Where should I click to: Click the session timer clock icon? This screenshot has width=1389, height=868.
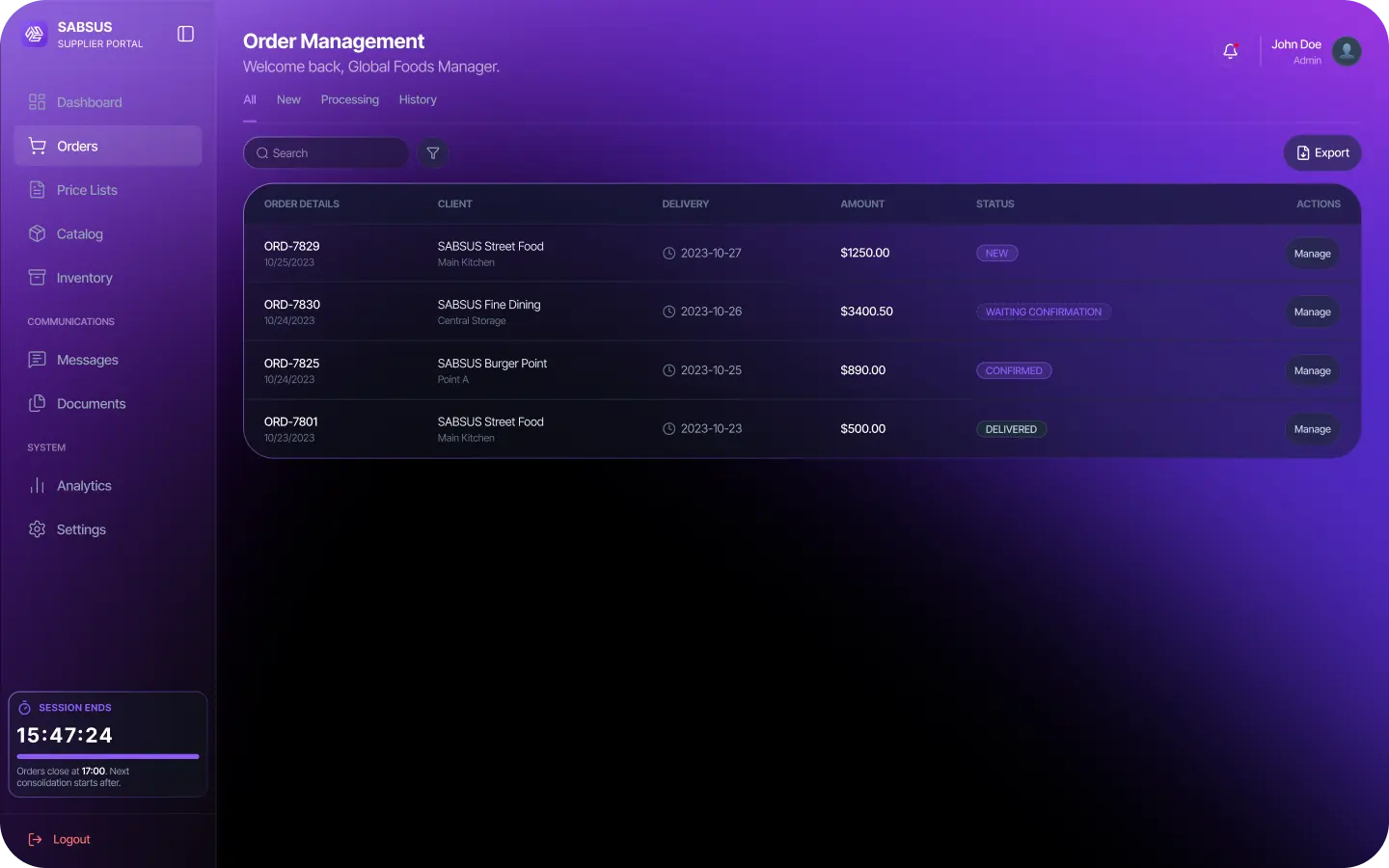(25, 708)
